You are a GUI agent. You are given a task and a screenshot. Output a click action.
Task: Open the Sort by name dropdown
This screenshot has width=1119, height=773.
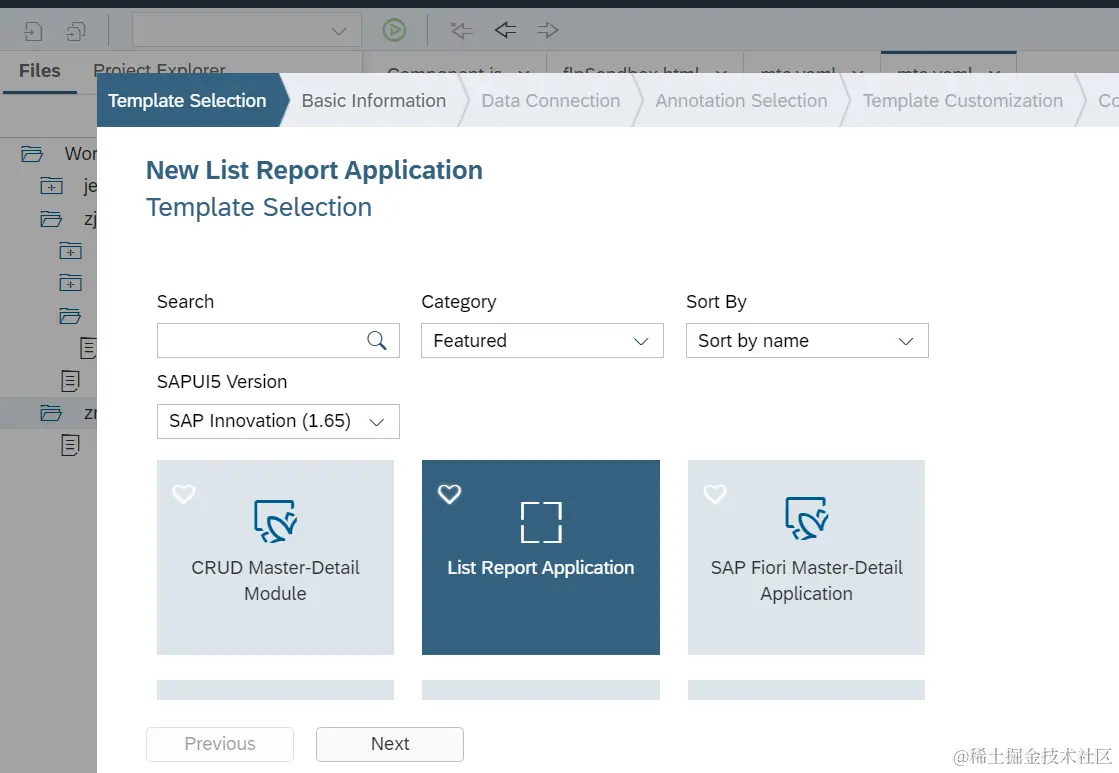click(806, 340)
